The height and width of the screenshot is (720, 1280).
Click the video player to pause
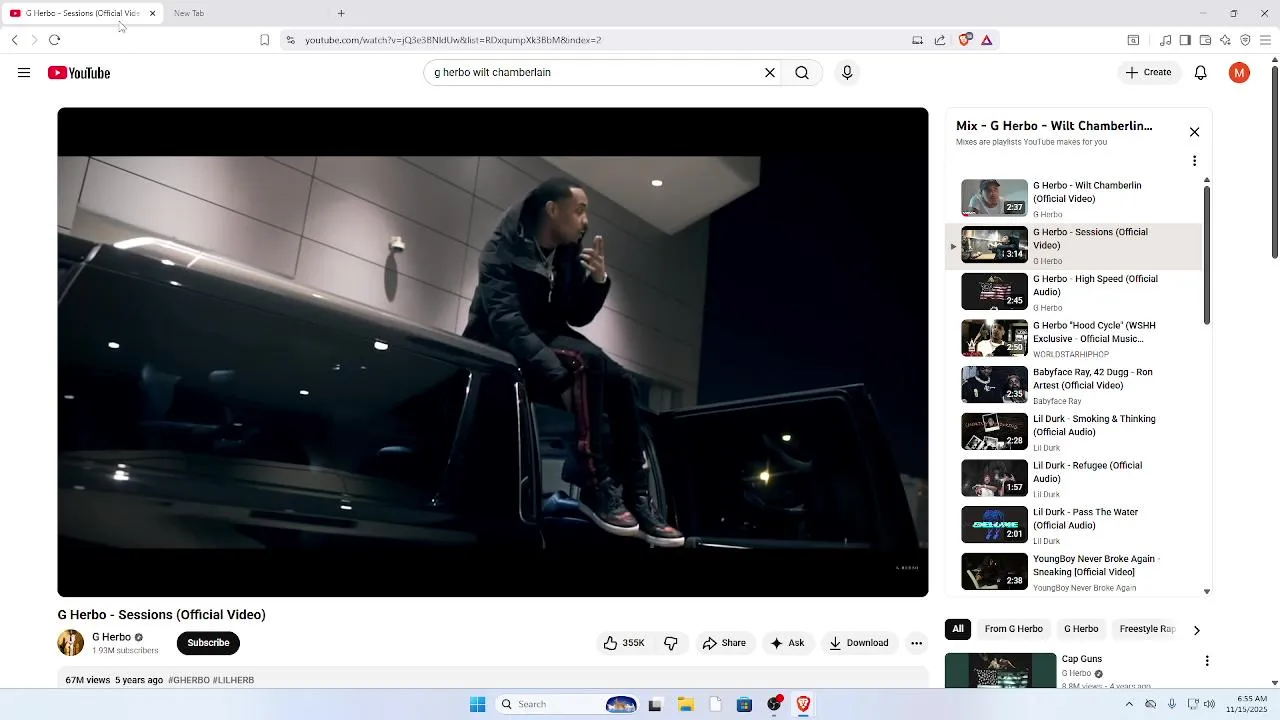click(493, 352)
